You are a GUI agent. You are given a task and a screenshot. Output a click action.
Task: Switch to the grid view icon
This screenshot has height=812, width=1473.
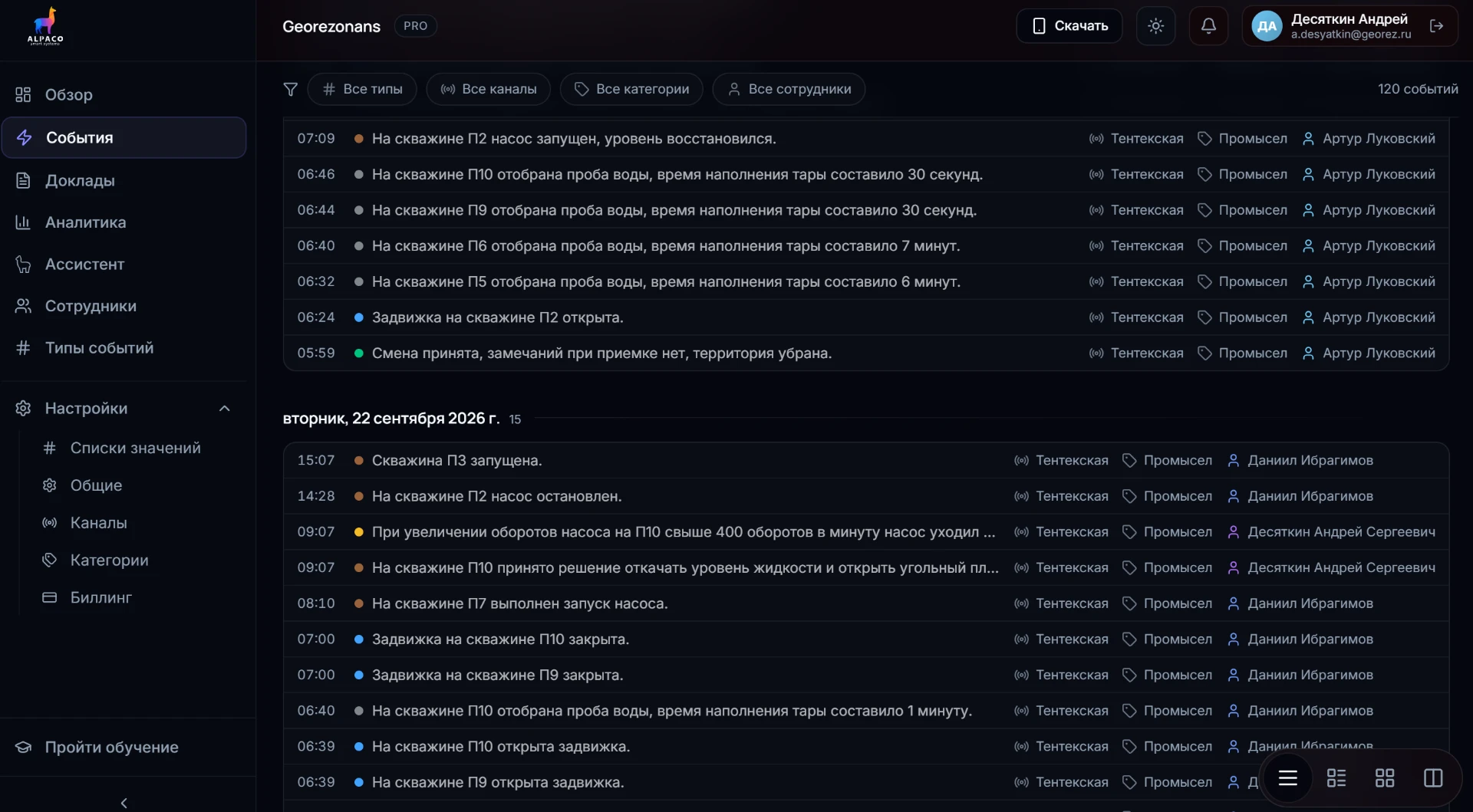click(x=1385, y=778)
